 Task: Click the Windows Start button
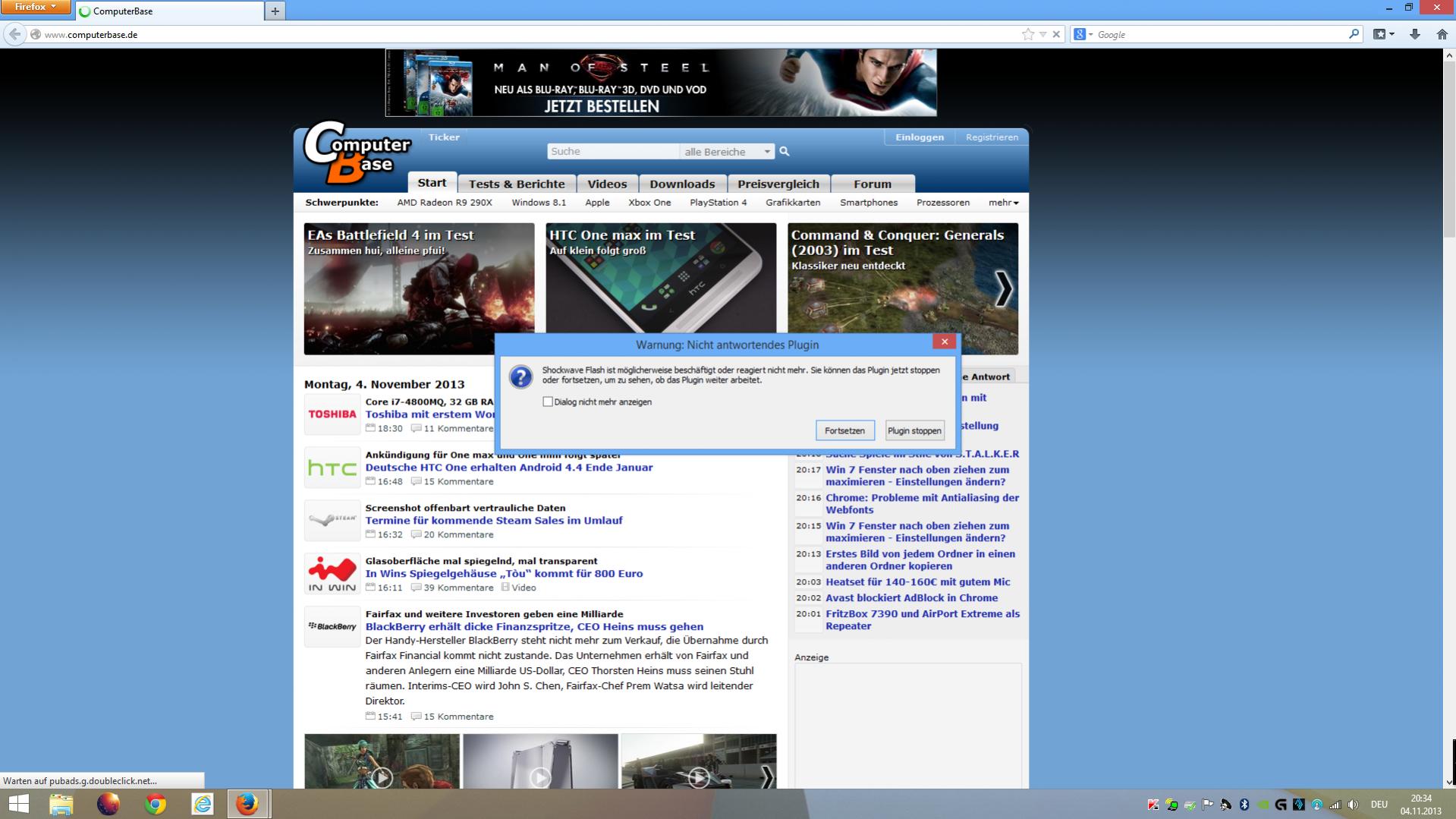(18, 804)
